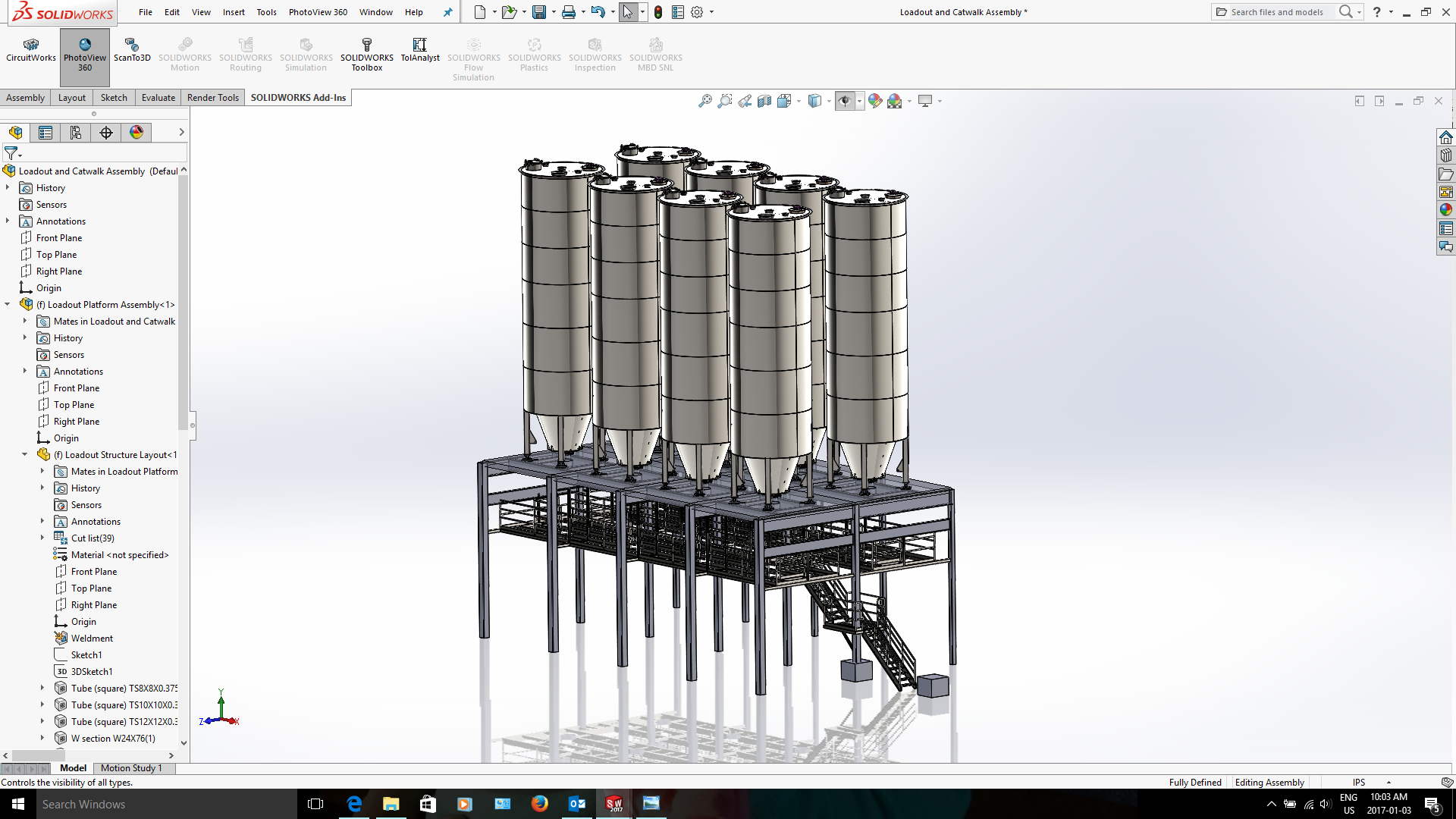This screenshot has width=1456, height=819.
Task: Open the DisplayManager tab icon
Action: click(x=136, y=133)
